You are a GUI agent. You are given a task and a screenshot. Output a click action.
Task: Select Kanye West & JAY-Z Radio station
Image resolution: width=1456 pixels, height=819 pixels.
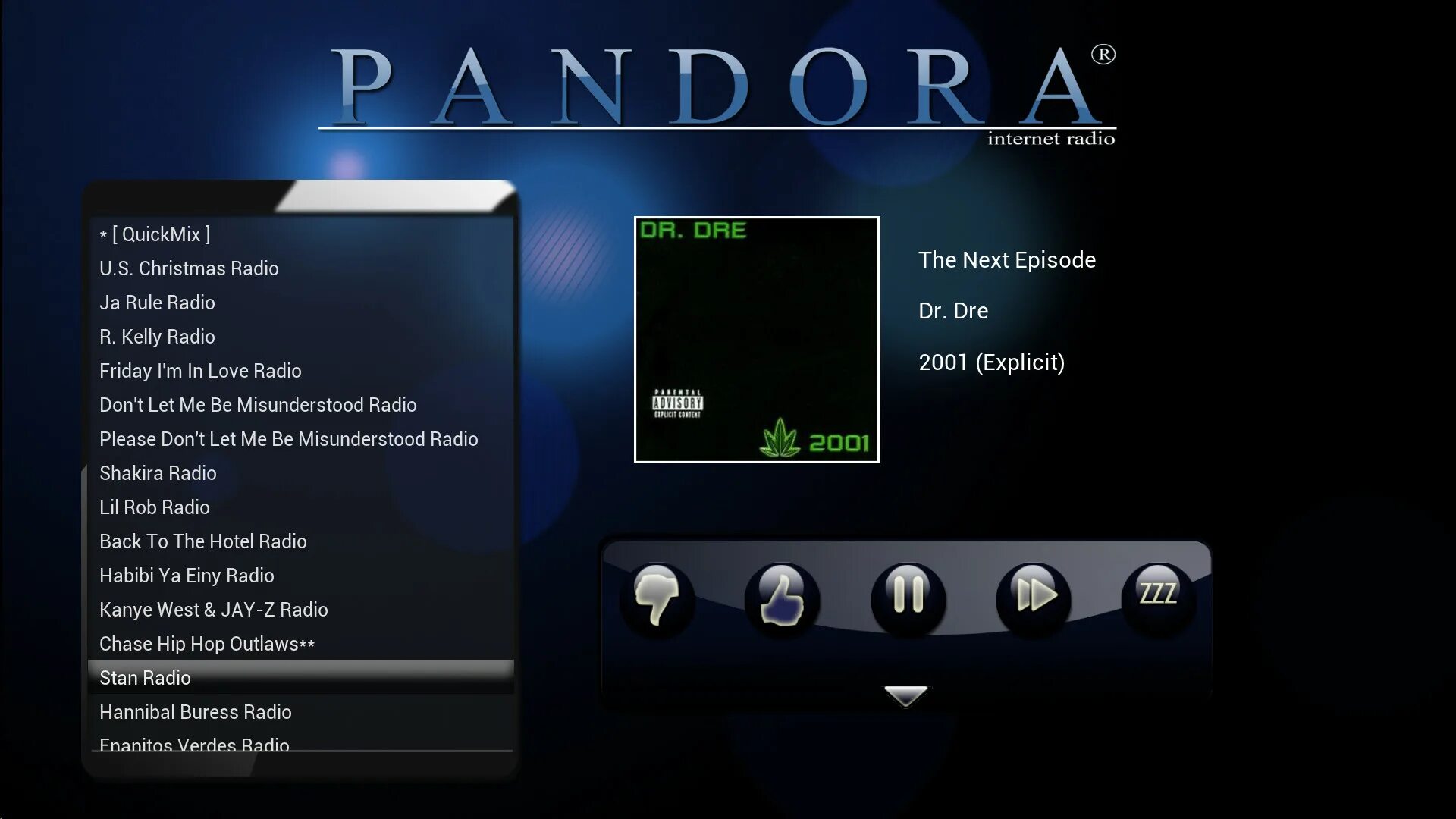(213, 609)
